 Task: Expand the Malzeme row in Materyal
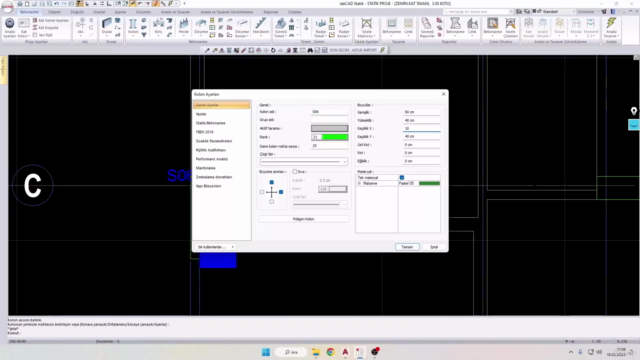coord(359,184)
